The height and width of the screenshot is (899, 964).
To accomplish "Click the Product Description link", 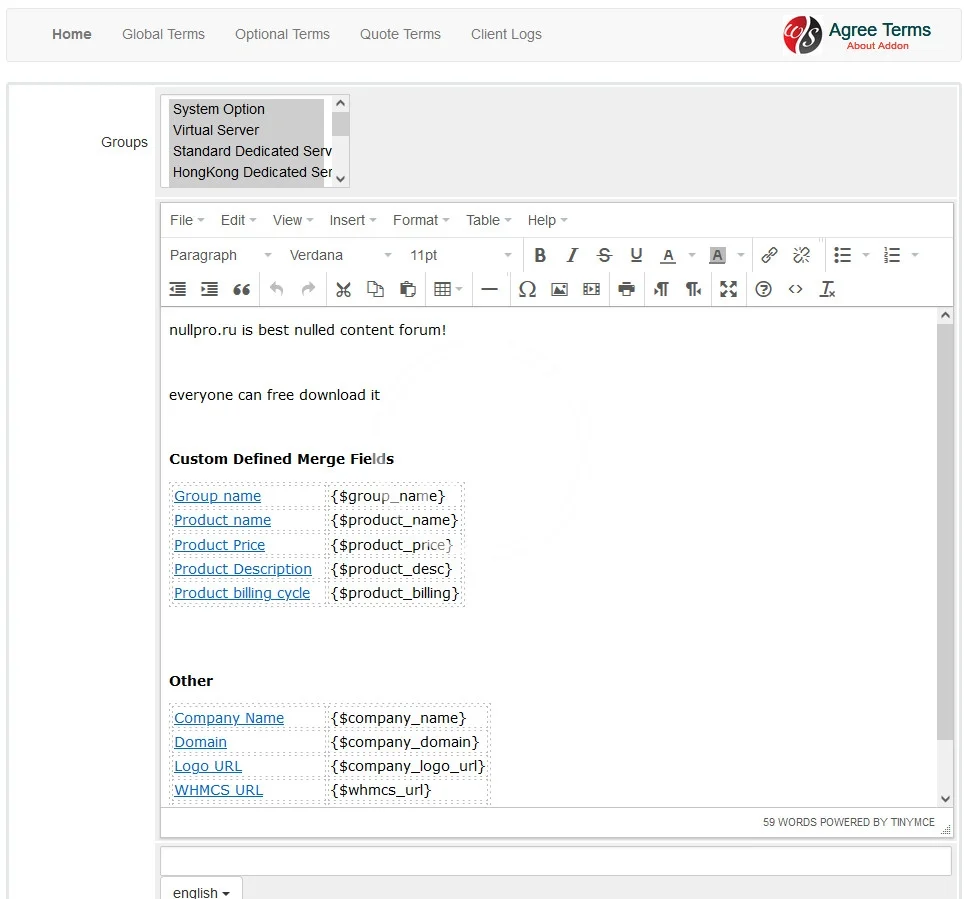I will [243, 569].
